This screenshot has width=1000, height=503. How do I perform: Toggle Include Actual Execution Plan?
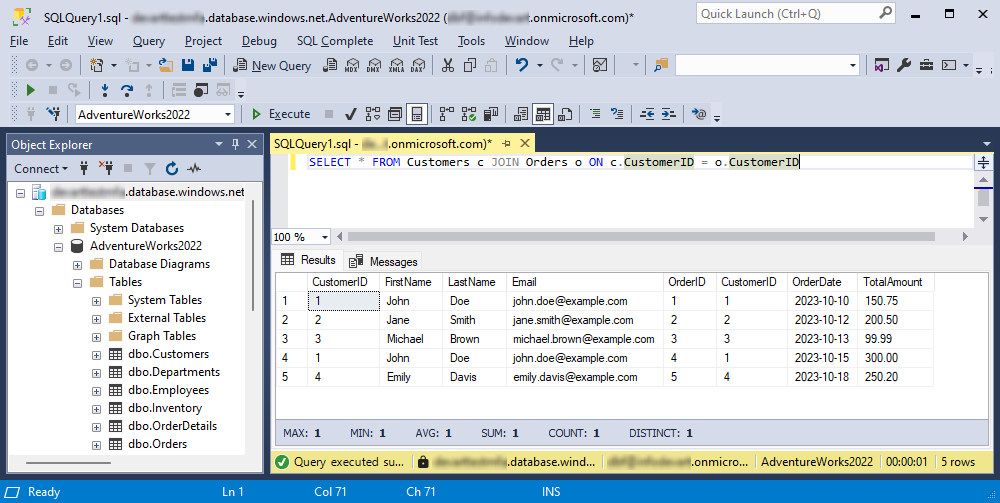(446, 114)
